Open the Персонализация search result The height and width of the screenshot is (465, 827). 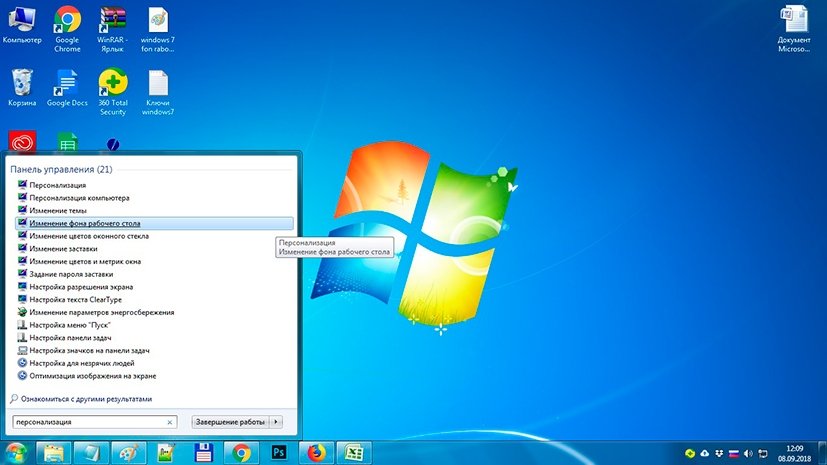(154, 185)
